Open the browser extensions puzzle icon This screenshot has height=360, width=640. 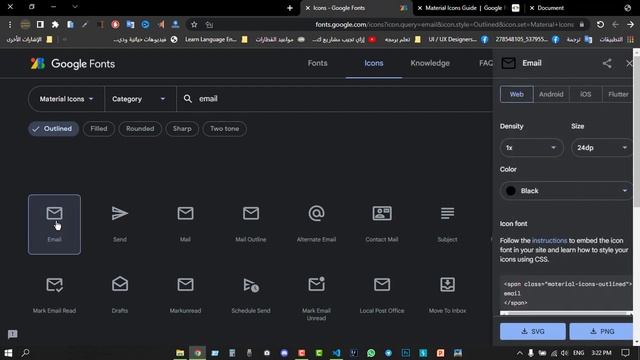(x=55, y=24)
